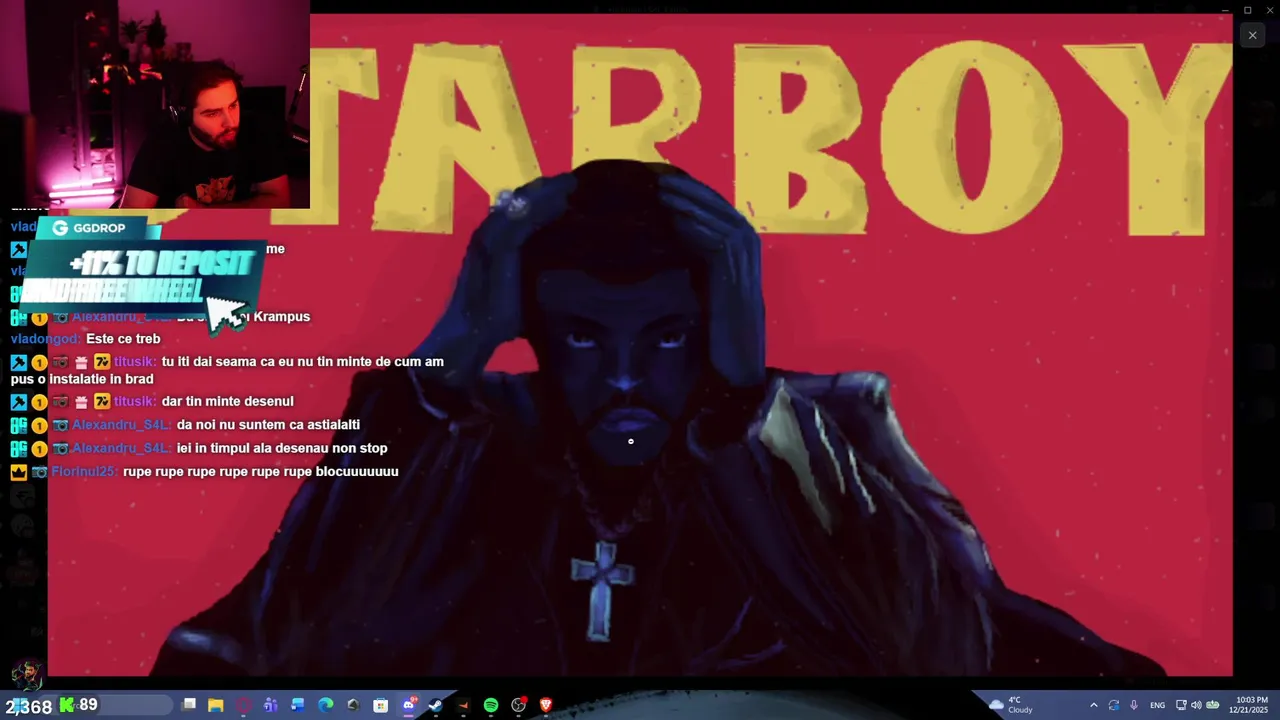Image resolution: width=1280 pixels, height=720 pixels.
Task: Click the green battery-style tray icon
Action: tap(1212, 705)
